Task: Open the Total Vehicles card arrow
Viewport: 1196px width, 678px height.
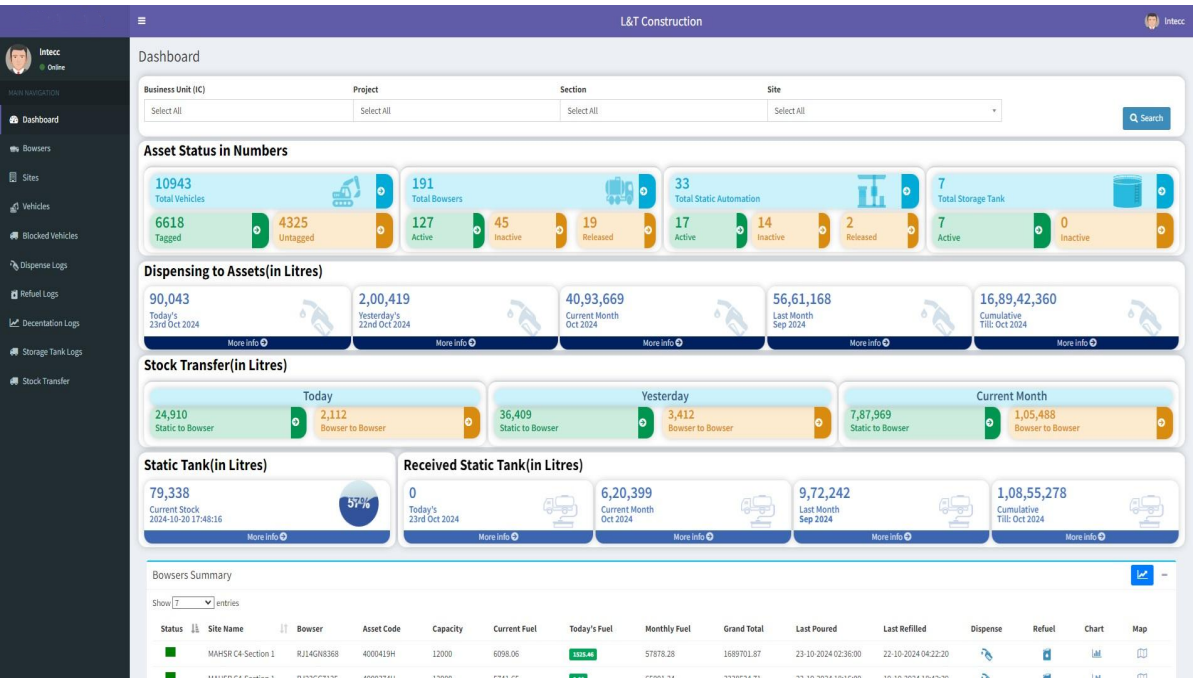Action: click(384, 191)
